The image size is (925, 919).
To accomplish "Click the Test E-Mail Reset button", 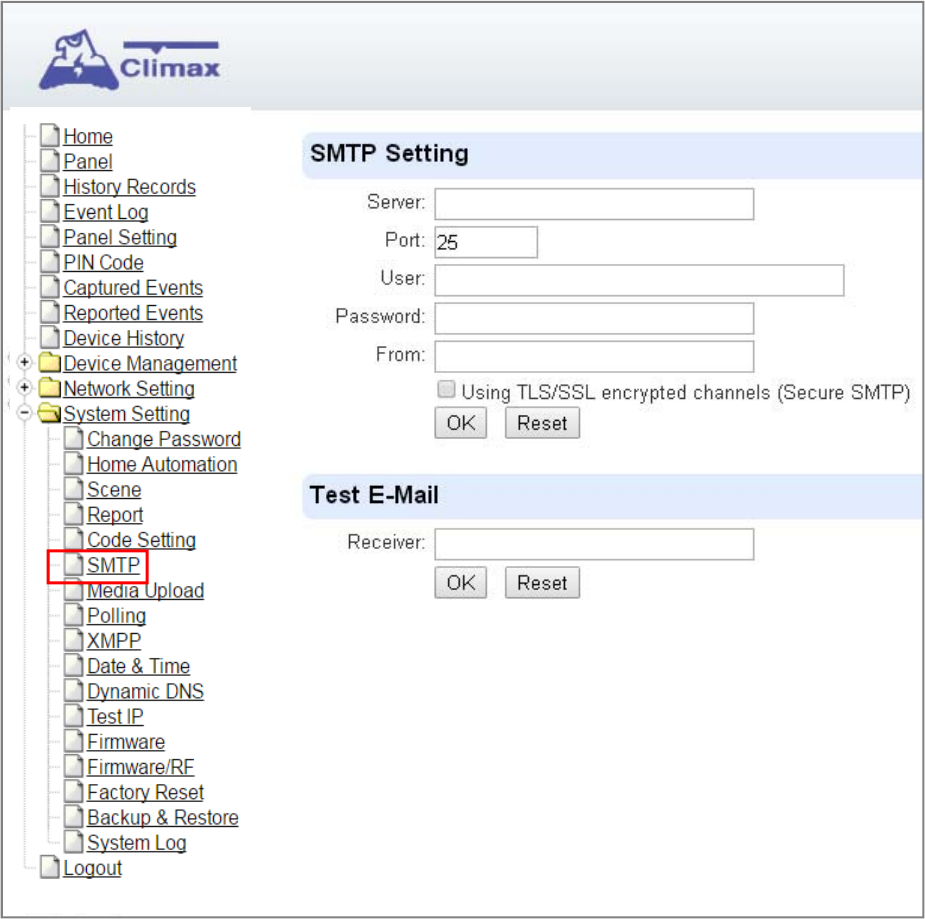I will tap(542, 583).
